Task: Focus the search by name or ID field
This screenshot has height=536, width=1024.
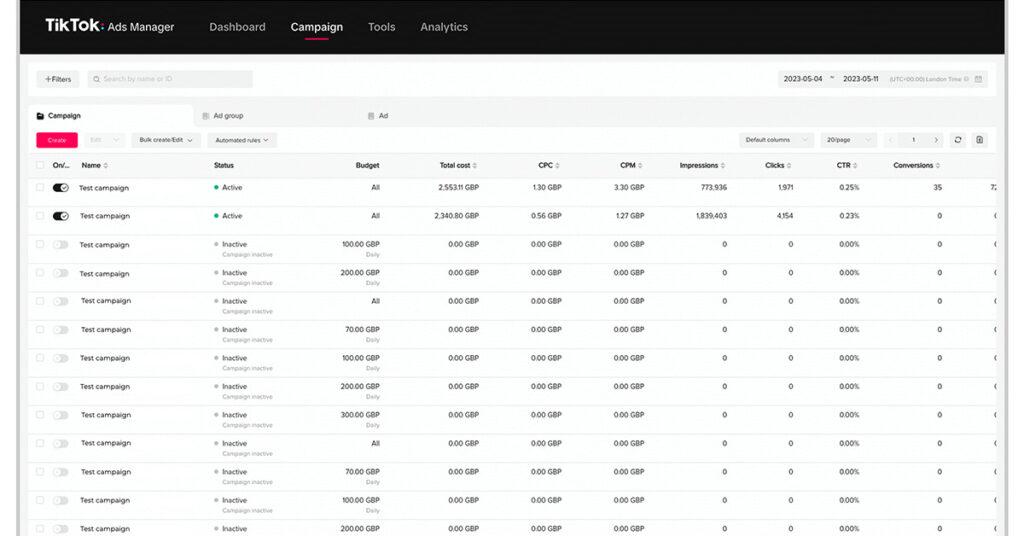Action: pyautogui.click(x=170, y=79)
